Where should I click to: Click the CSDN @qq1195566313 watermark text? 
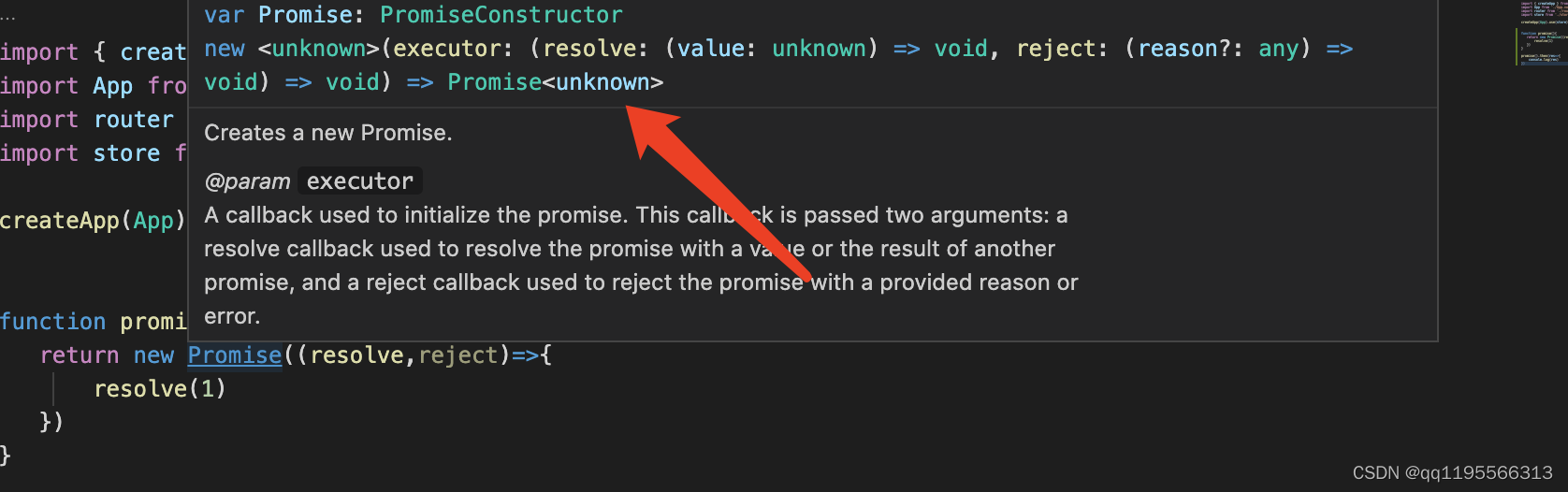coord(1453,472)
